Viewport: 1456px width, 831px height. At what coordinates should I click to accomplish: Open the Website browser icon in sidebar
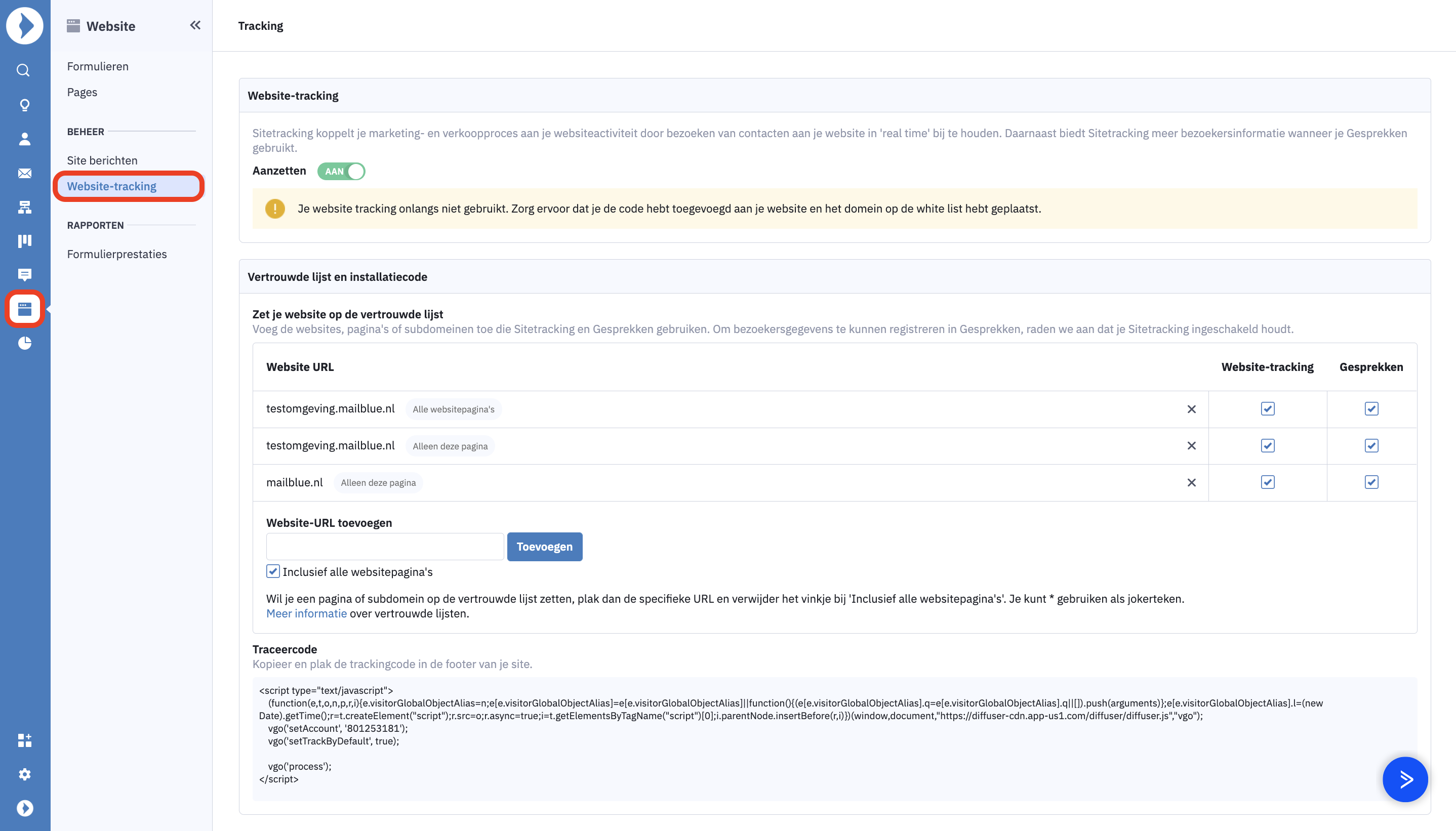[24, 309]
